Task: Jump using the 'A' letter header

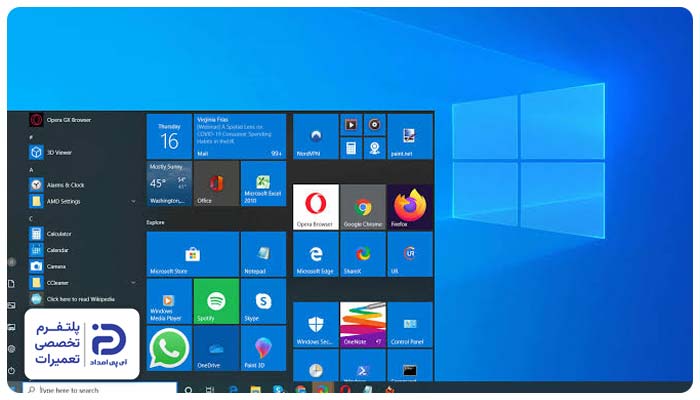Action: pyautogui.click(x=31, y=170)
